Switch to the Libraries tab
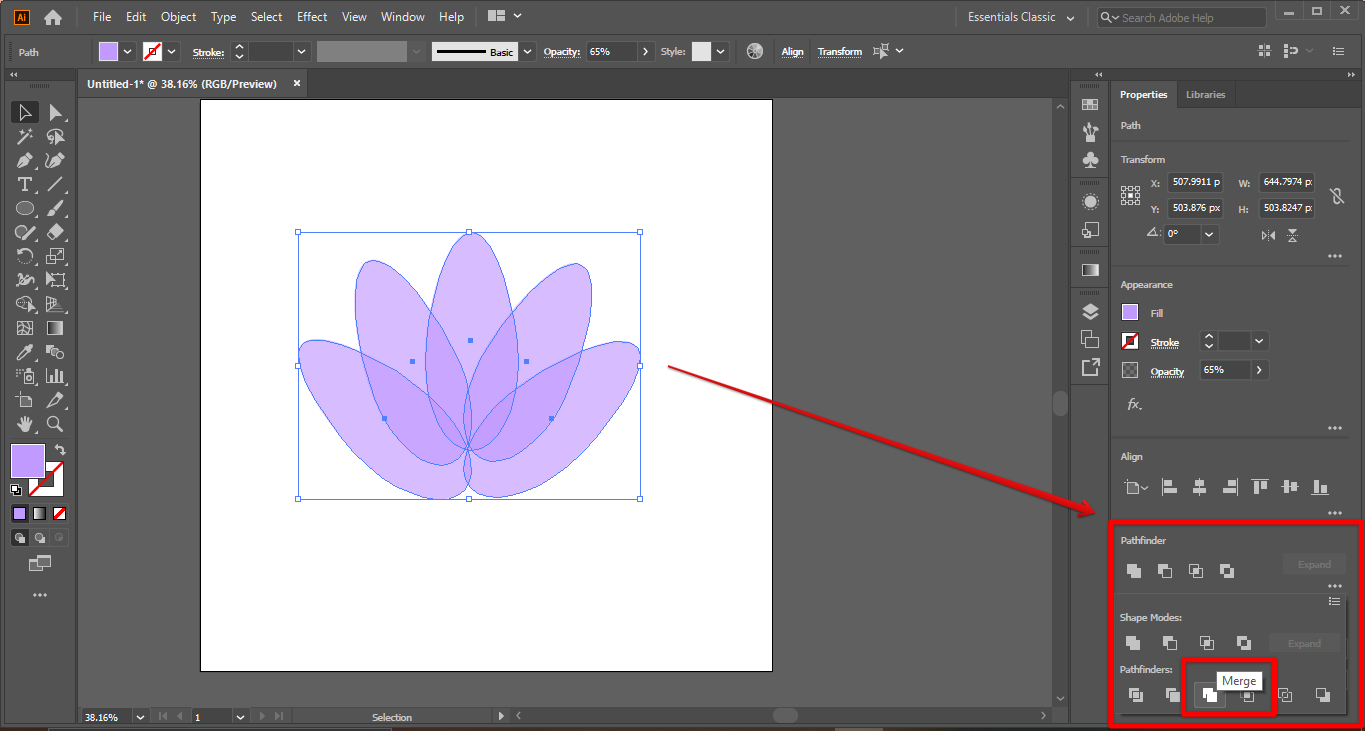 [1205, 94]
